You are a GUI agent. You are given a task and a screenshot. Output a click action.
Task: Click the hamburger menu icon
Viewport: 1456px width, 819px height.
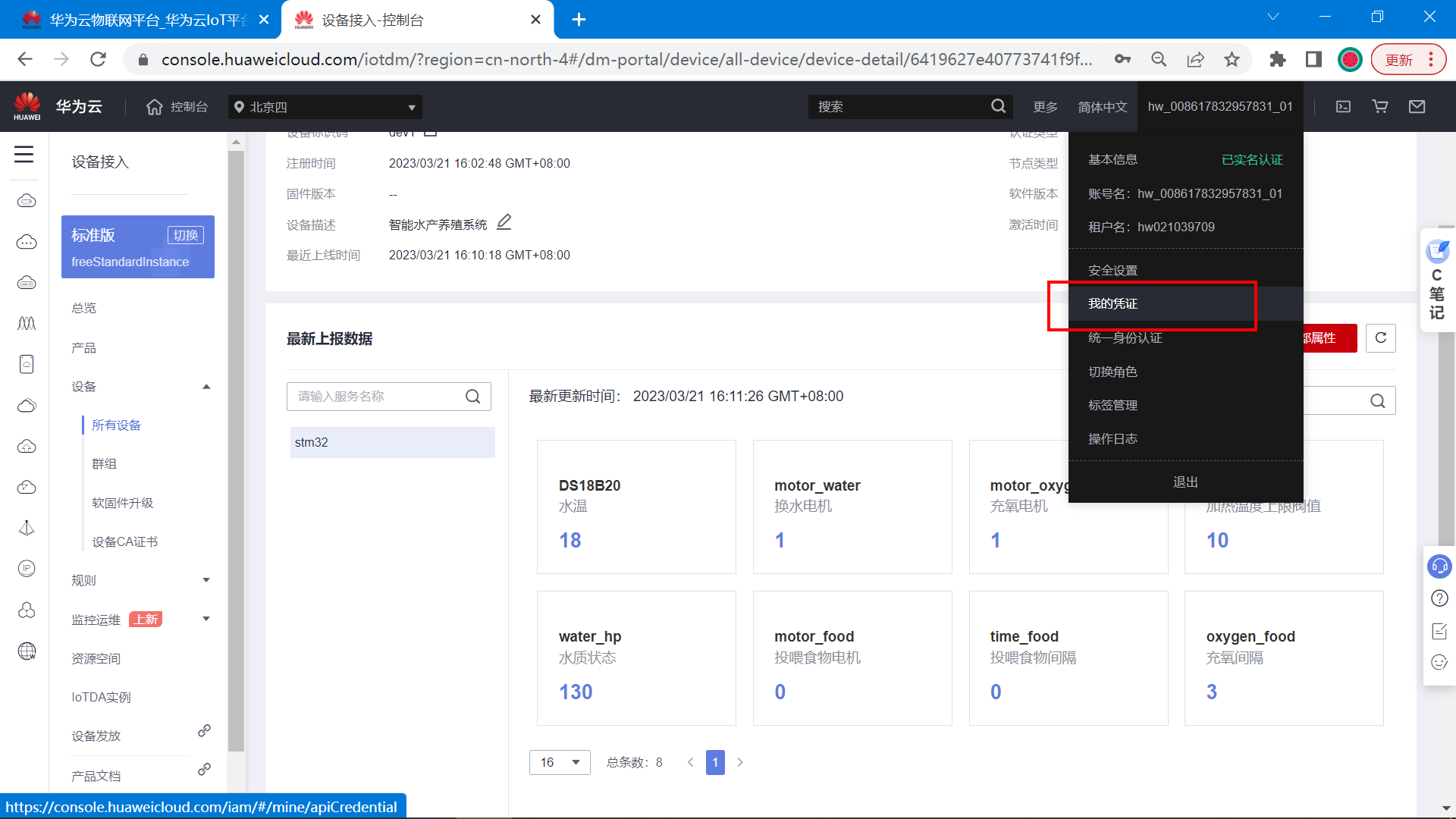tap(24, 155)
